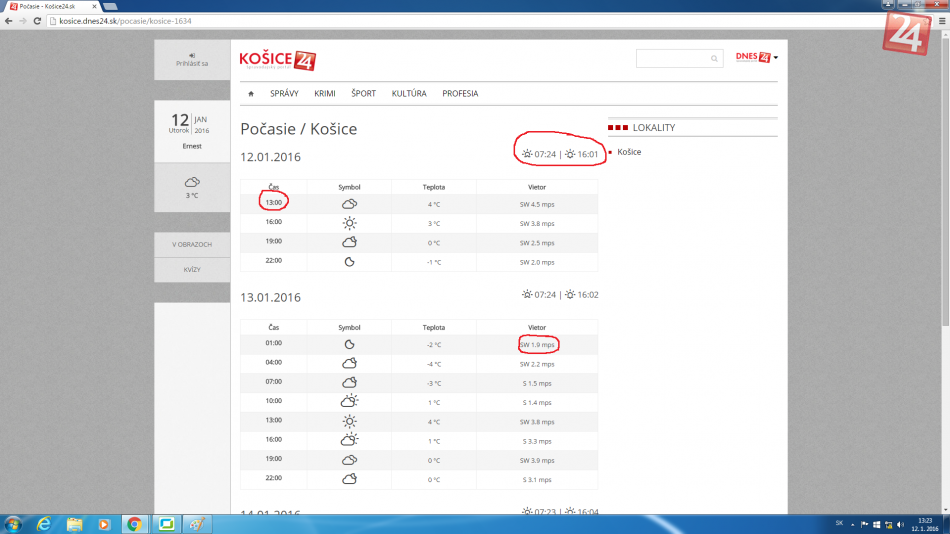Go to the ŠPORT section
Image resolution: width=950 pixels, height=534 pixels.
[x=363, y=94]
